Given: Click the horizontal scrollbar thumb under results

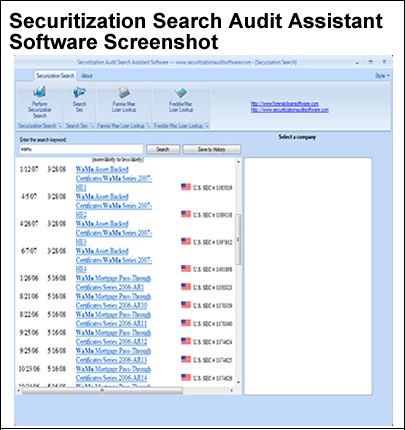Looking at the screenshot, I should [x=102, y=390].
